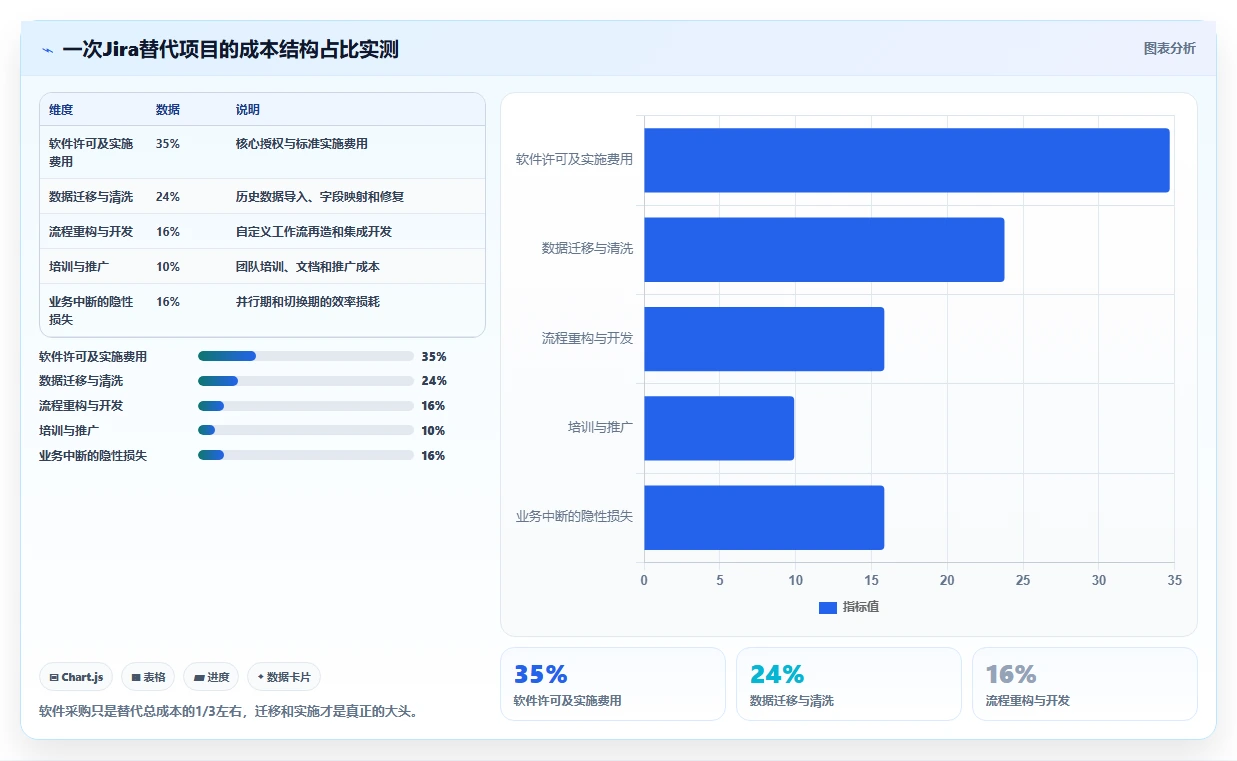Viewport: 1237px width, 761px height.
Task: Click the 业务中断的隐性损失 progress bar
Action: [306, 455]
